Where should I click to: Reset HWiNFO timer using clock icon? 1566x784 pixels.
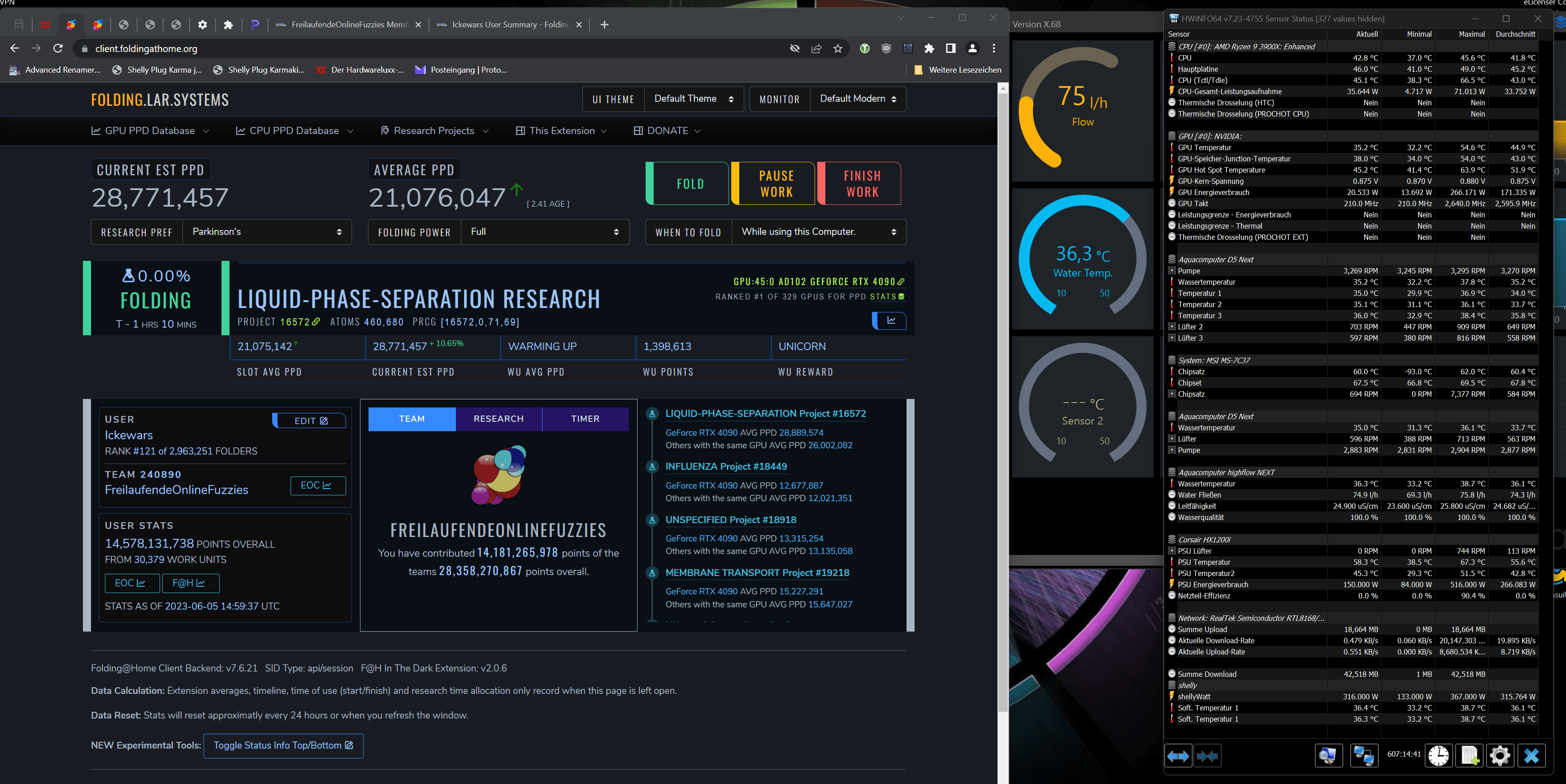pyautogui.click(x=1438, y=756)
